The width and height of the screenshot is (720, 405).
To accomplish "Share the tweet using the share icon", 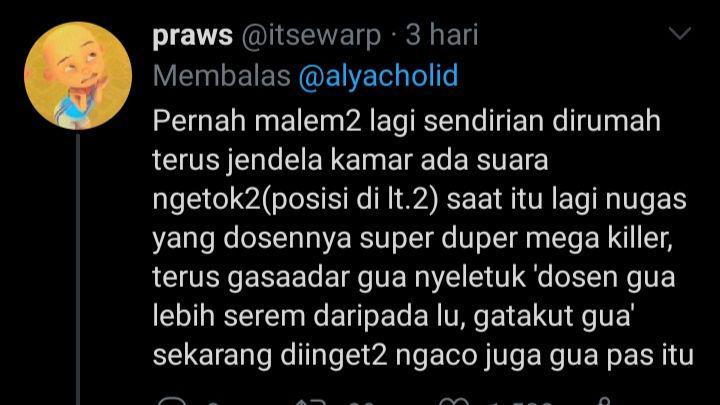I will (x=605, y=401).
